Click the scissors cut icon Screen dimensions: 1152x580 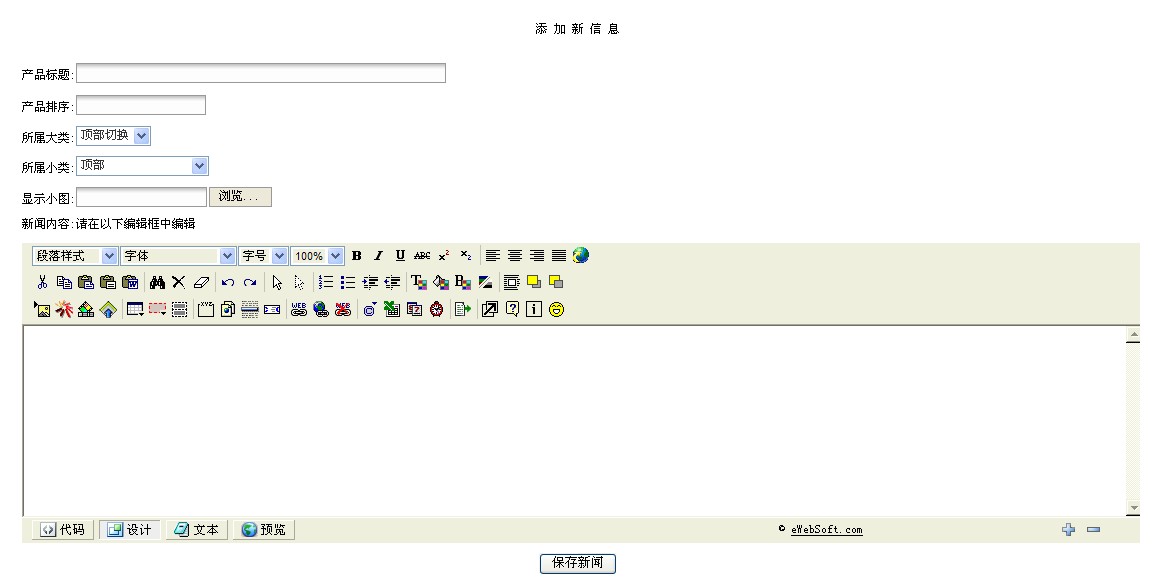point(42,282)
